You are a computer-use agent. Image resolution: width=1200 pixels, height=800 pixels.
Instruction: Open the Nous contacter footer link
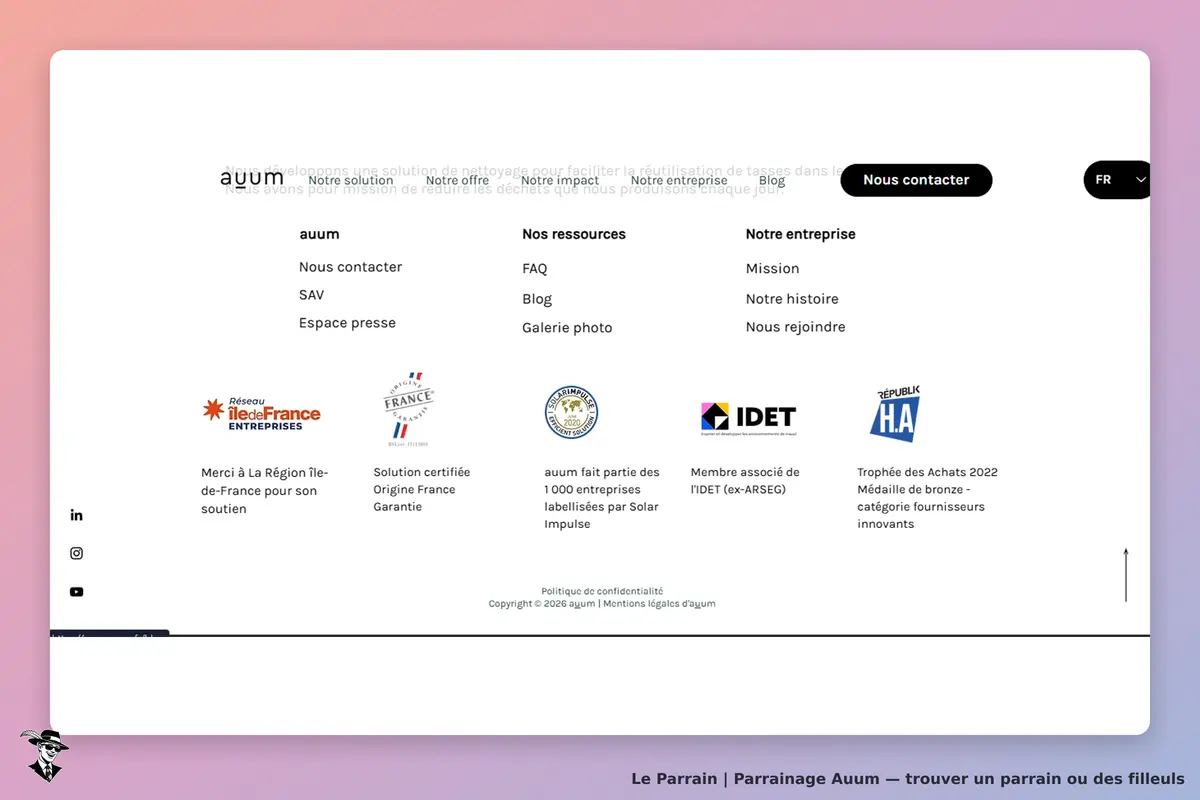coord(350,267)
